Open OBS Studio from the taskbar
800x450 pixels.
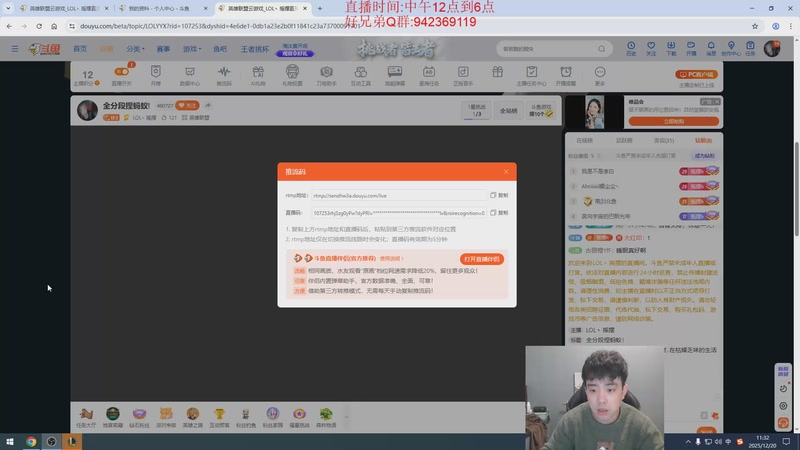(x=52, y=441)
